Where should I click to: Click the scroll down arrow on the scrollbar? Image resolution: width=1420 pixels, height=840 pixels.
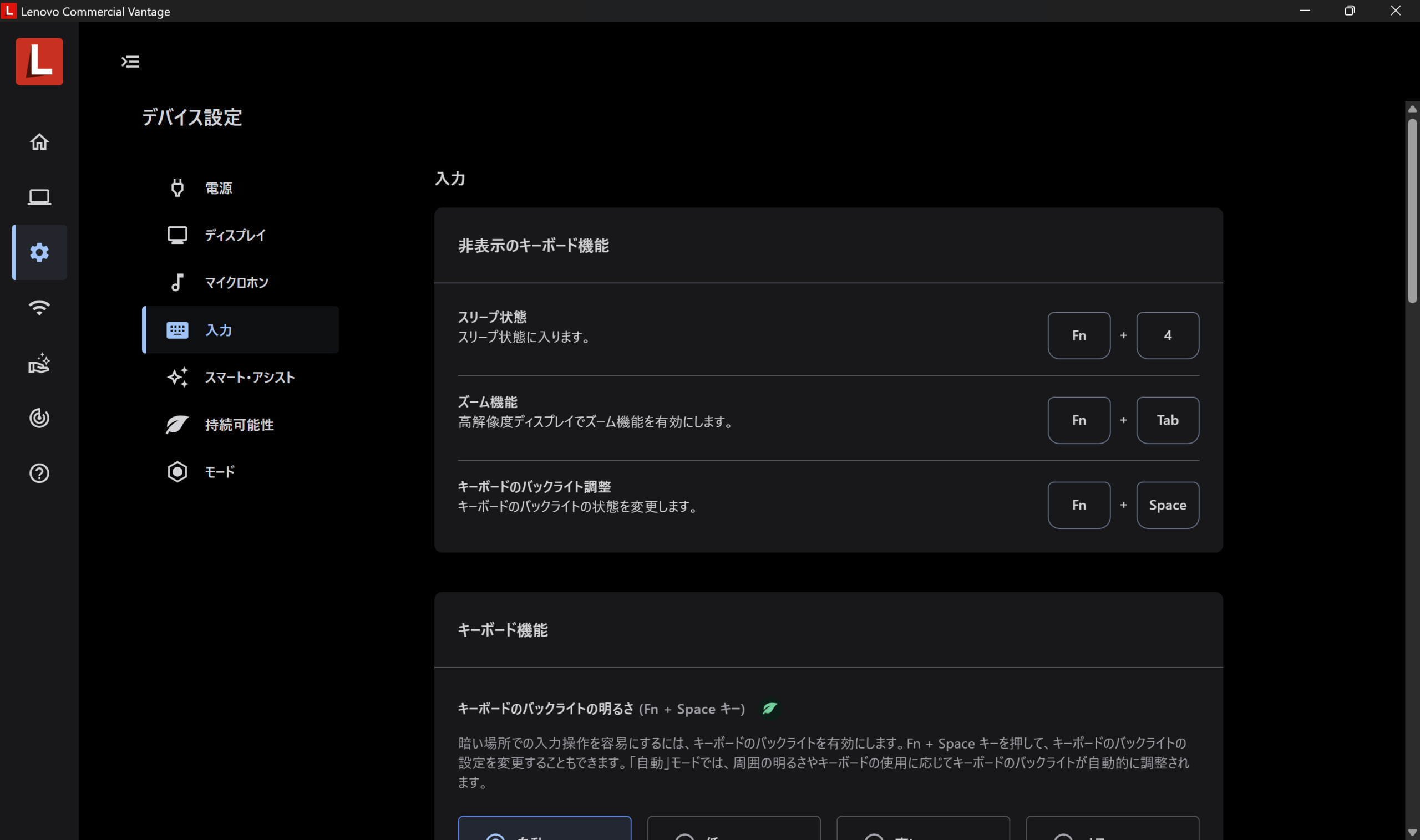click(x=1412, y=832)
